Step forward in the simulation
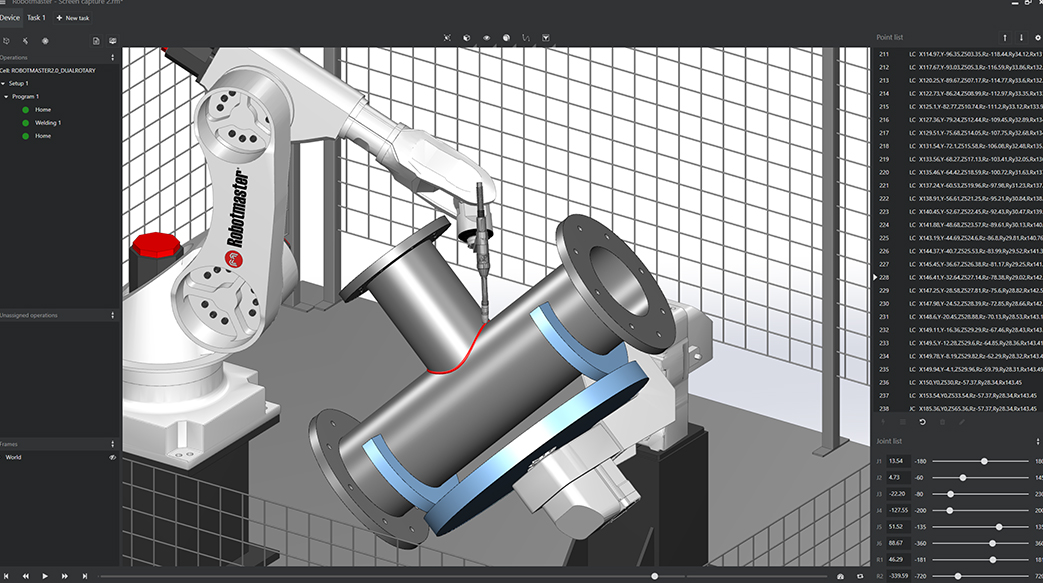Viewport: 1043px width, 583px height. pos(65,576)
